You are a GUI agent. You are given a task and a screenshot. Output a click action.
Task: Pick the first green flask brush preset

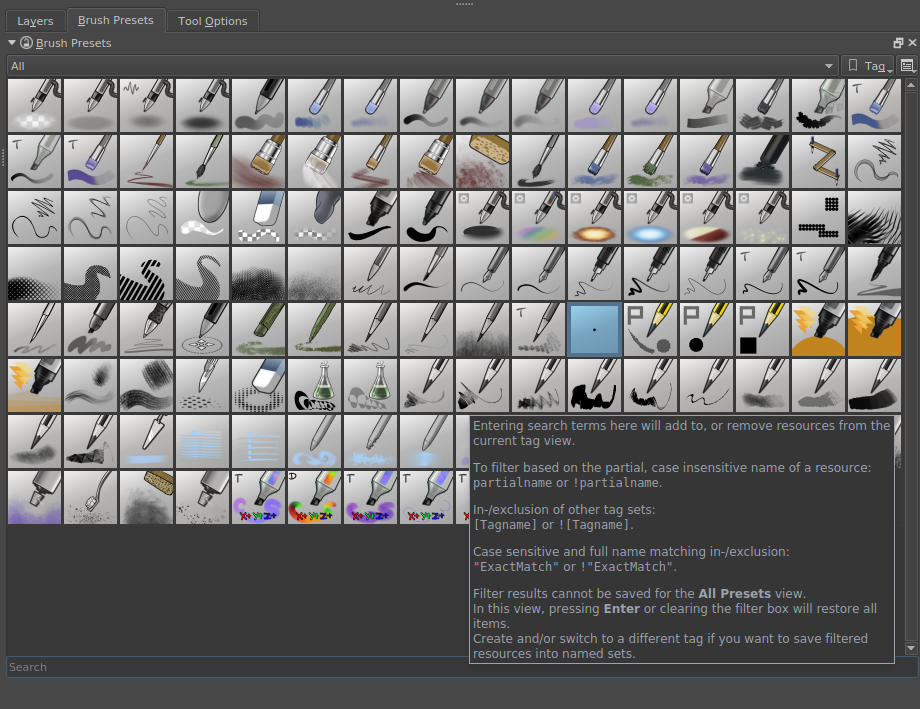315,386
